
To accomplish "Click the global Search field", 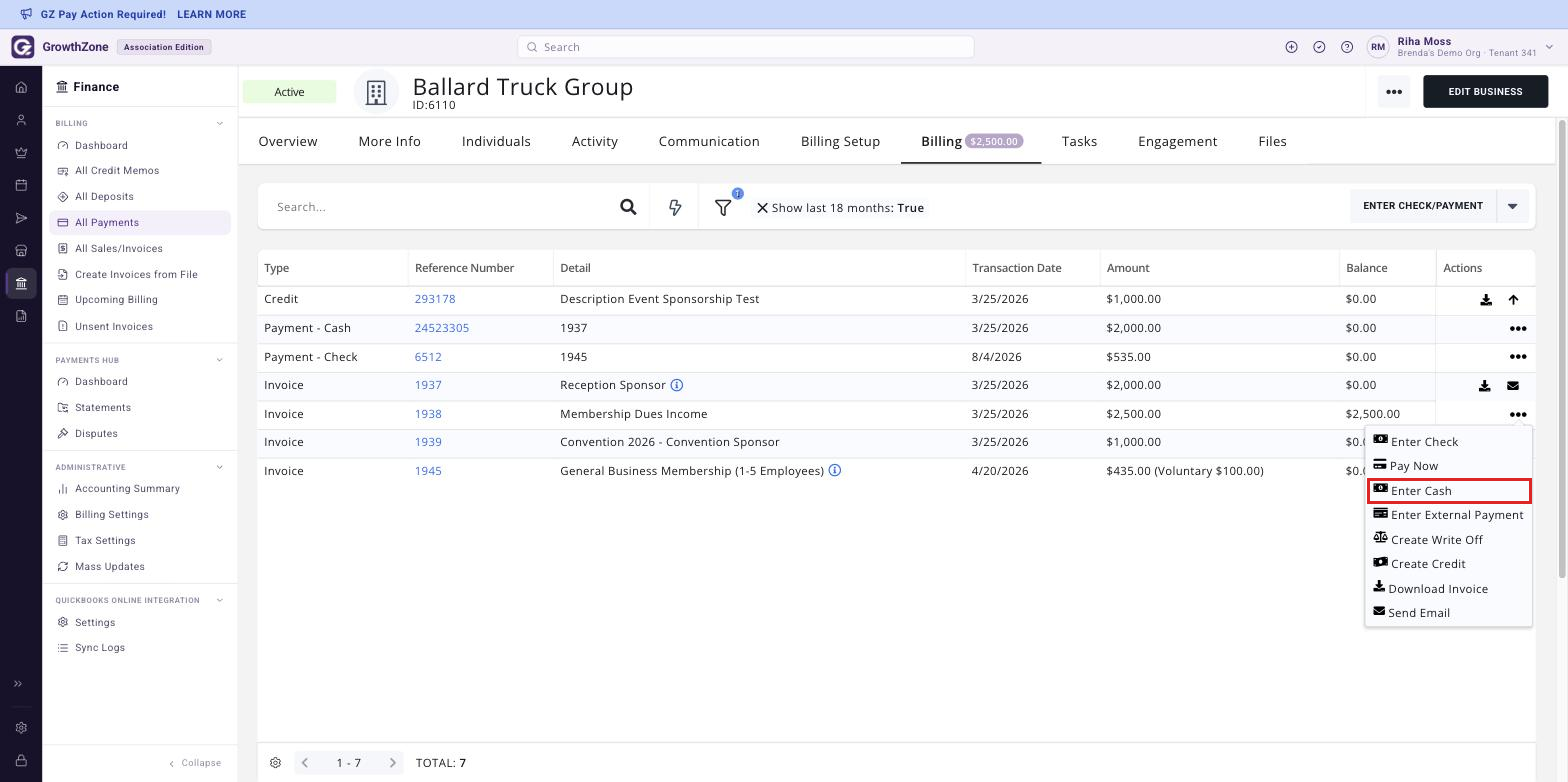I will point(745,47).
